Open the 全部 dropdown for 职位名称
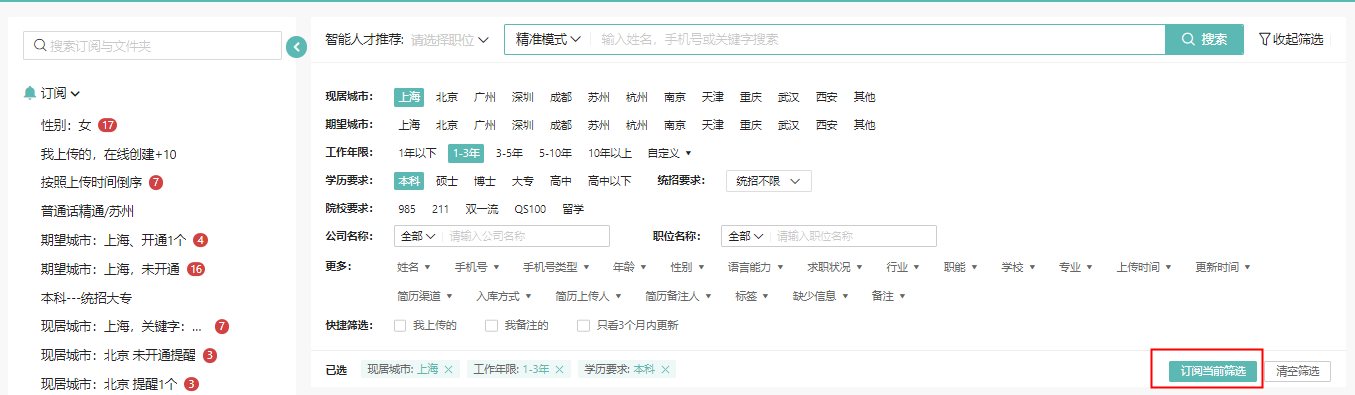The image size is (1355, 395). coord(746,236)
